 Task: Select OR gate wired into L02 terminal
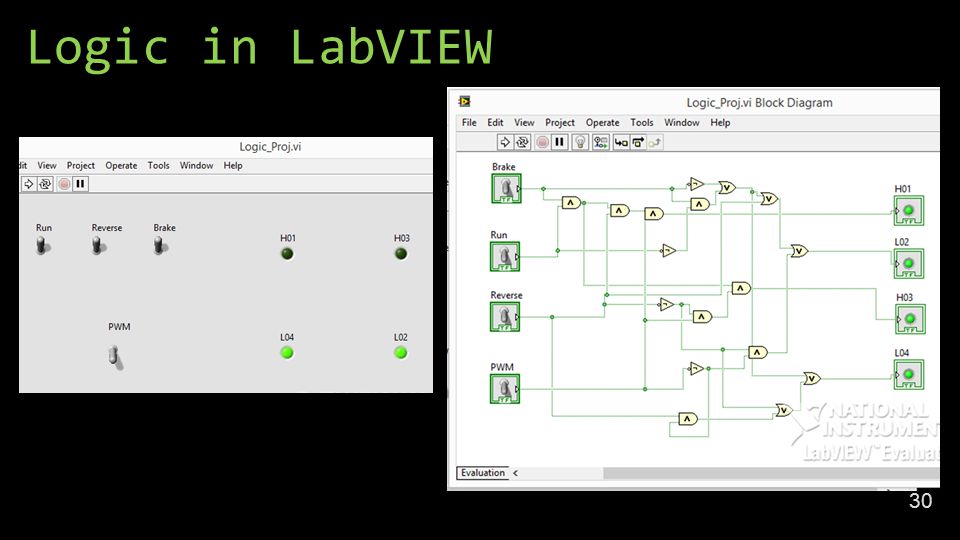(x=799, y=250)
